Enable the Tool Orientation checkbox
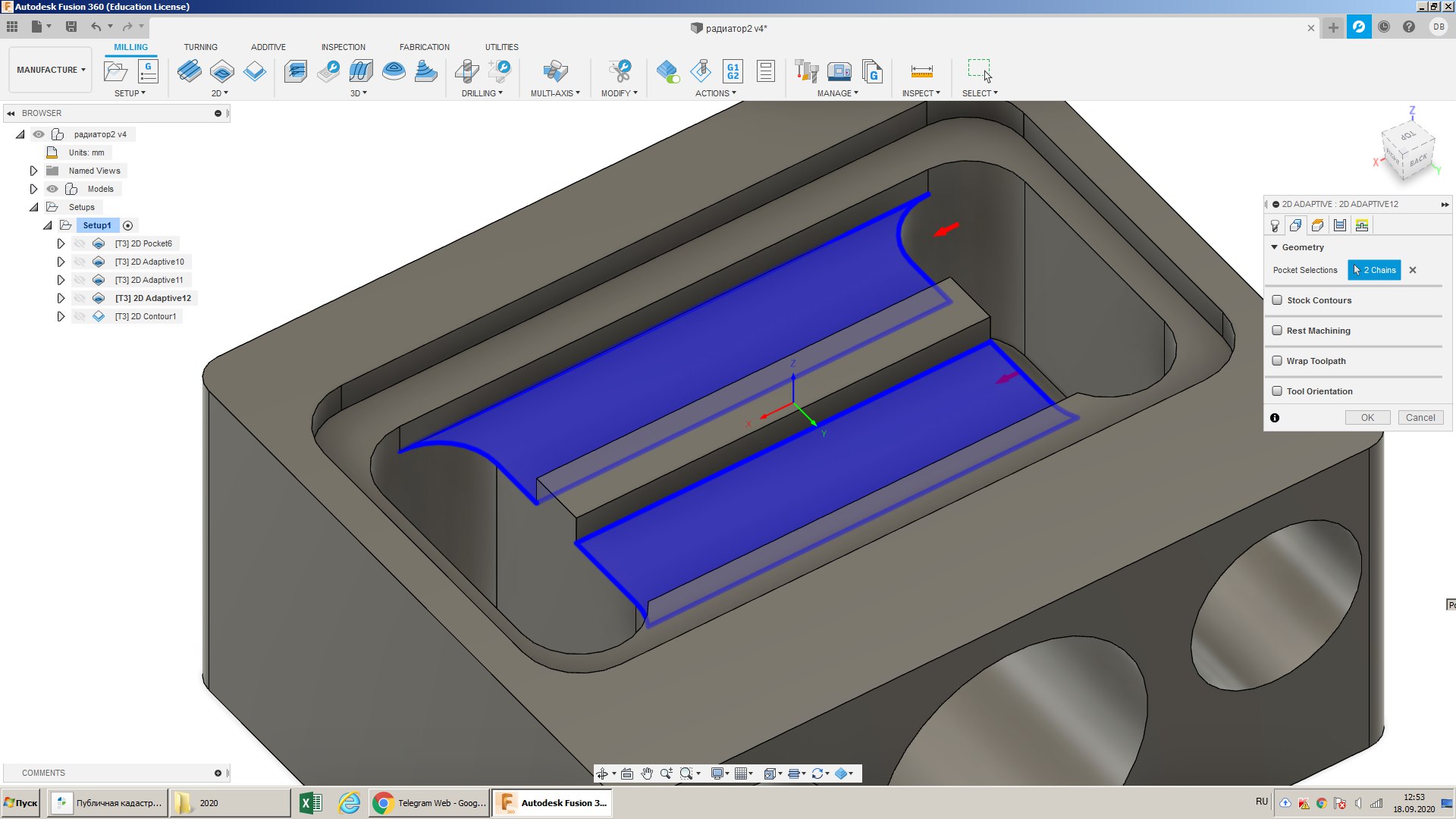 coord(1277,391)
